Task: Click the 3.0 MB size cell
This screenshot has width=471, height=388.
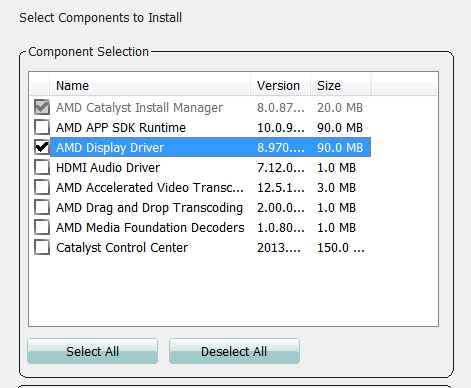Action: point(336,188)
